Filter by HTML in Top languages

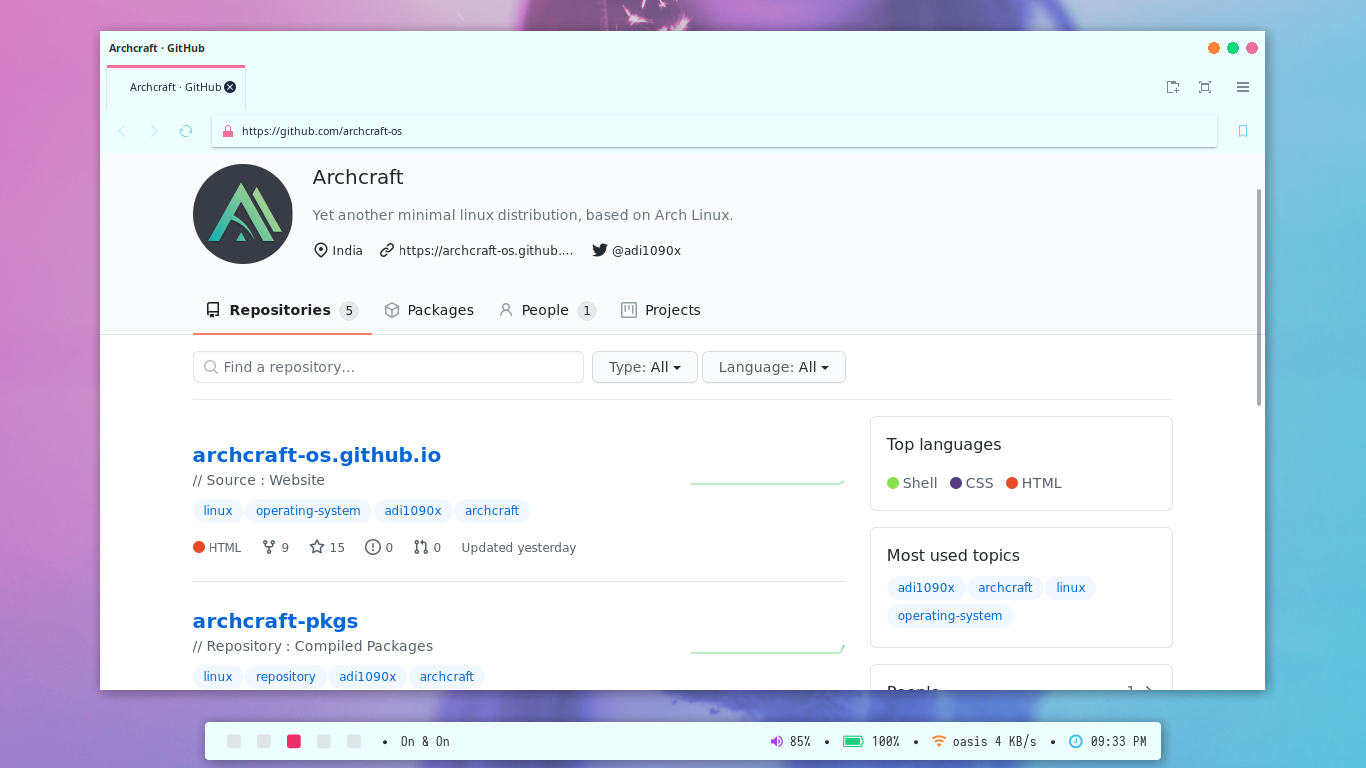[1034, 483]
